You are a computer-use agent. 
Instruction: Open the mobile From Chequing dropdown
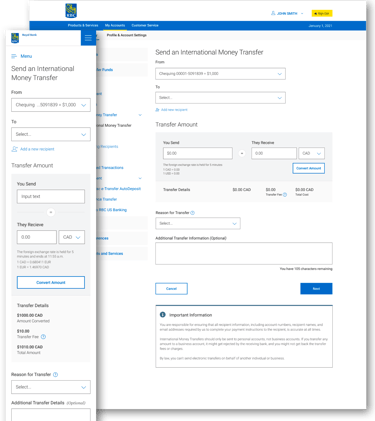(x=51, y=105)
